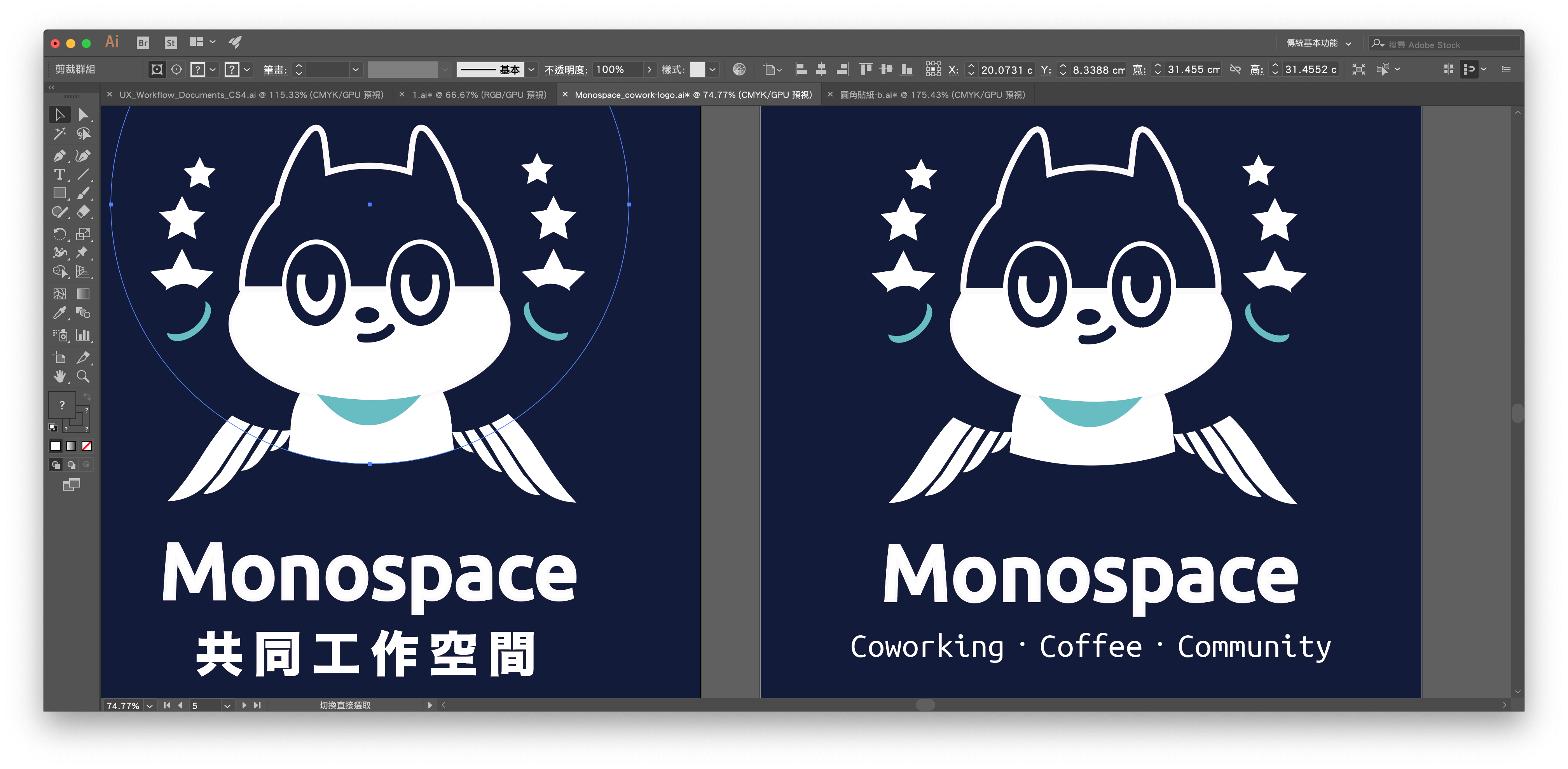Set paint mode to None
Viewport: 1568px width, 769px height.
(87, 446)
